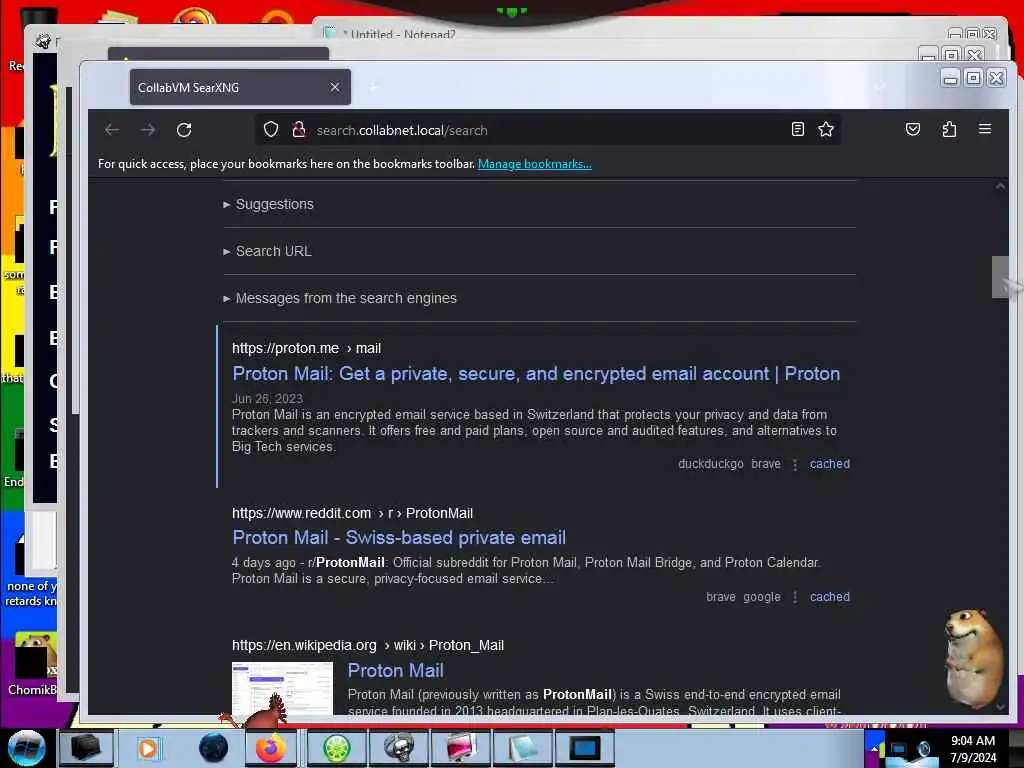
Task: Click the https://proton.me result URL
Action: 306,348
